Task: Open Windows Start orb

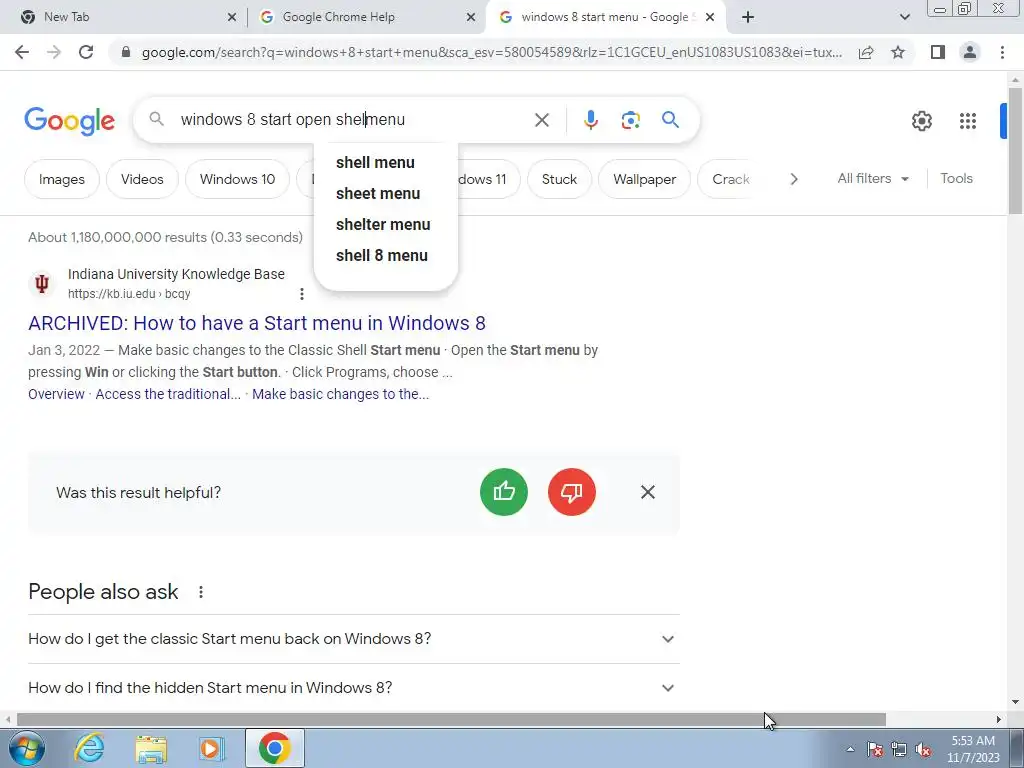Action: [x=26, y=748]
